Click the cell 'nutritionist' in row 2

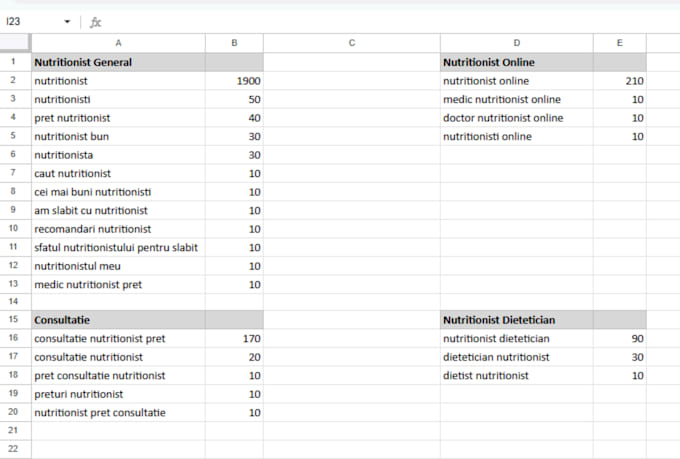(118, 81)
